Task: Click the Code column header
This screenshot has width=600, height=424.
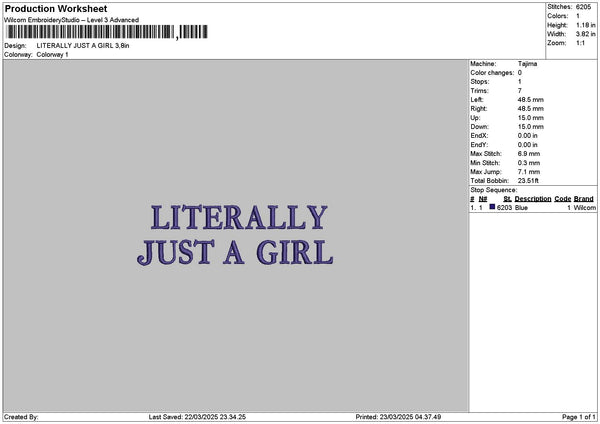Action: pos(562,199)
